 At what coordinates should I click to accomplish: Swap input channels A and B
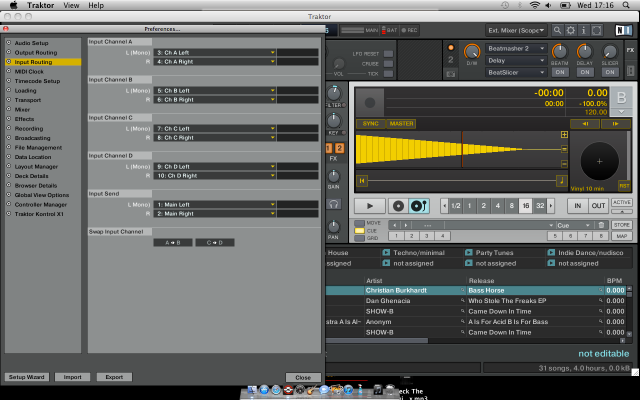tap(173, 242)
